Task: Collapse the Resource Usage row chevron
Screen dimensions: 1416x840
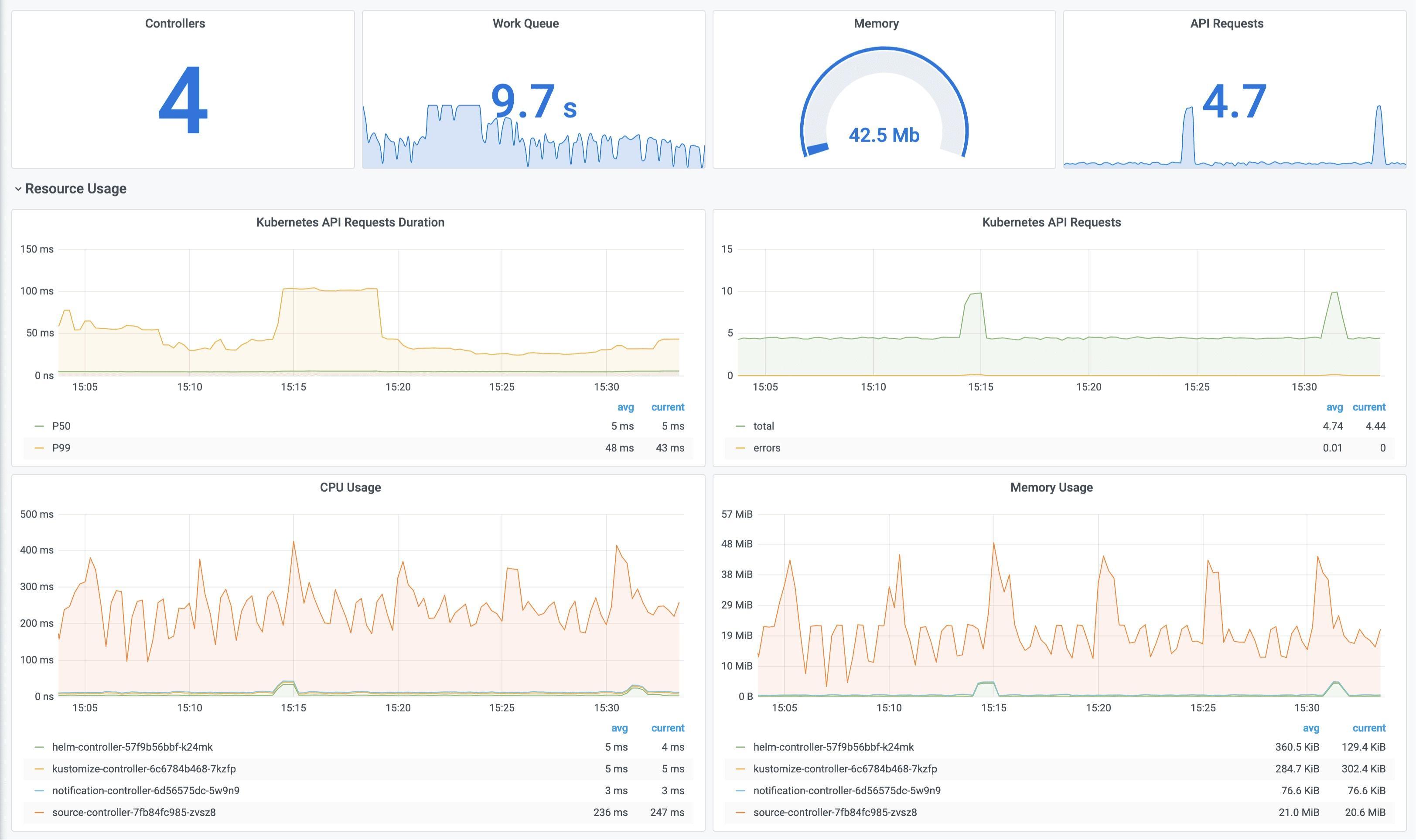Action: click(x=18, y=189)
